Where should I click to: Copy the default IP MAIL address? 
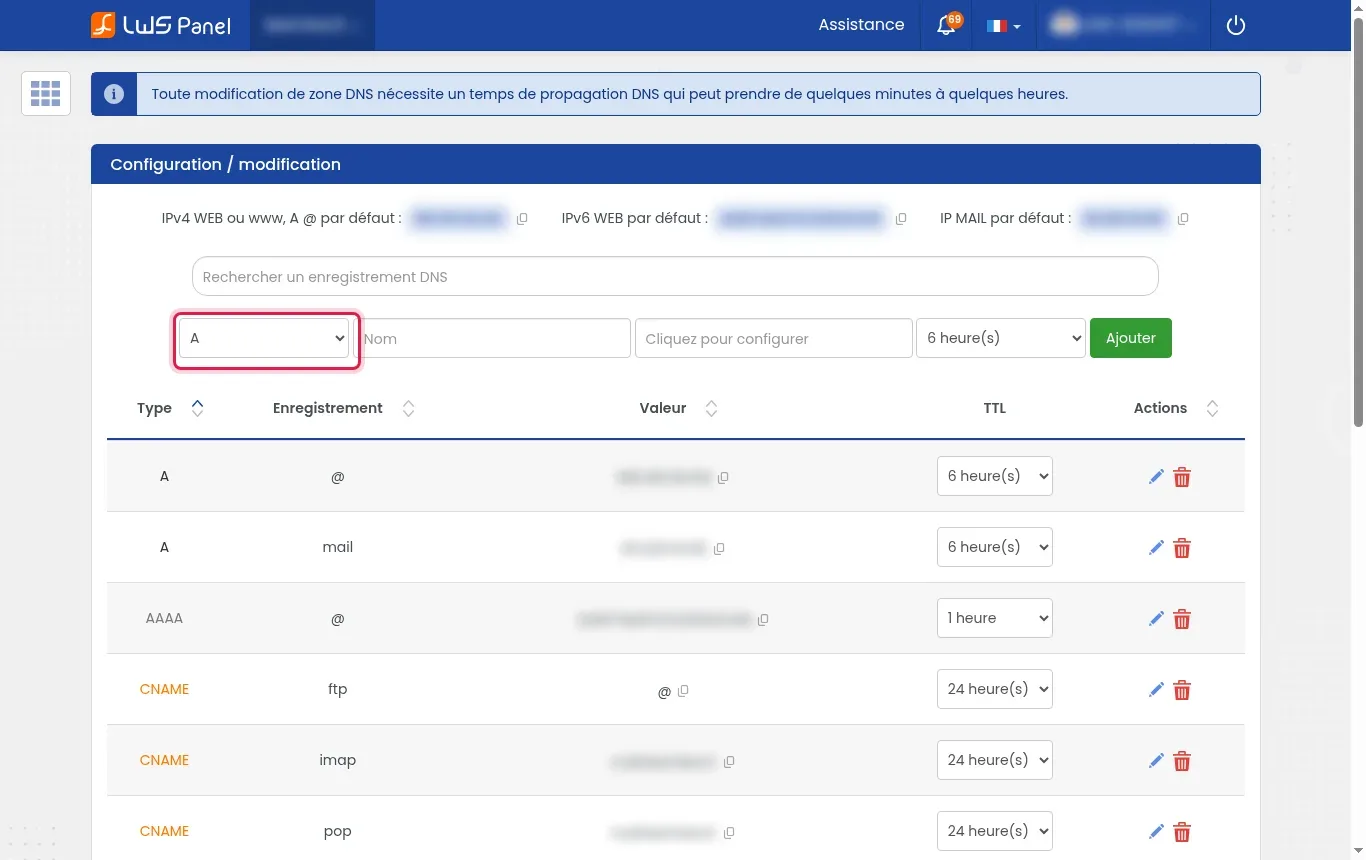pos(1183,219)
